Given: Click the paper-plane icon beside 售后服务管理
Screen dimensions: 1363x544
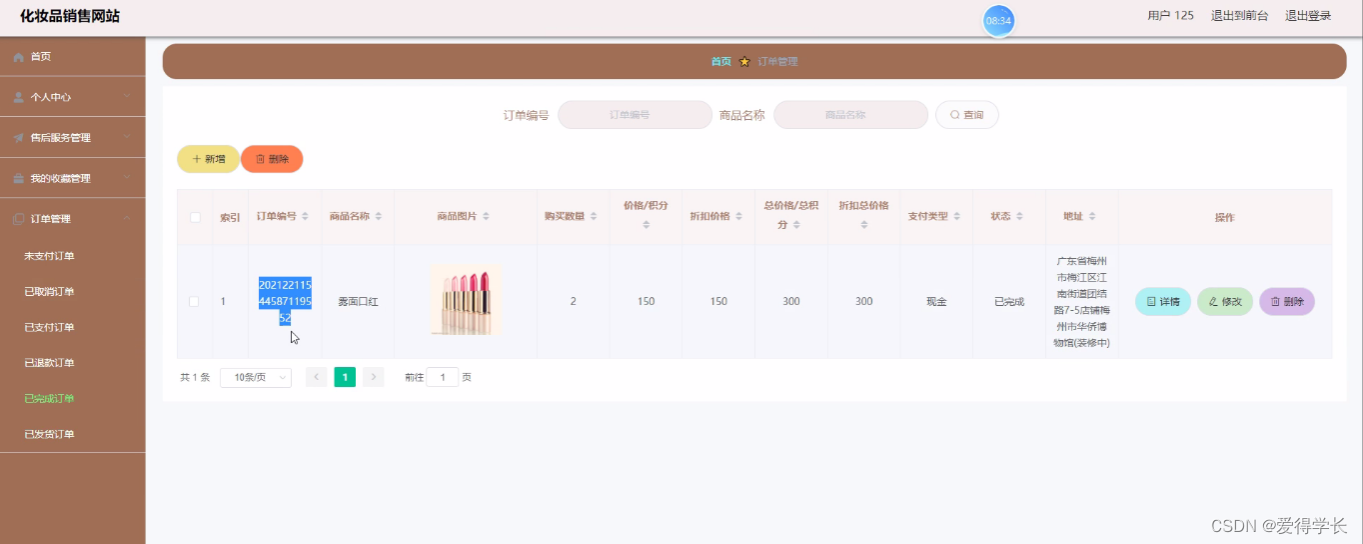Looking at the screenshot, I should 18,138.
